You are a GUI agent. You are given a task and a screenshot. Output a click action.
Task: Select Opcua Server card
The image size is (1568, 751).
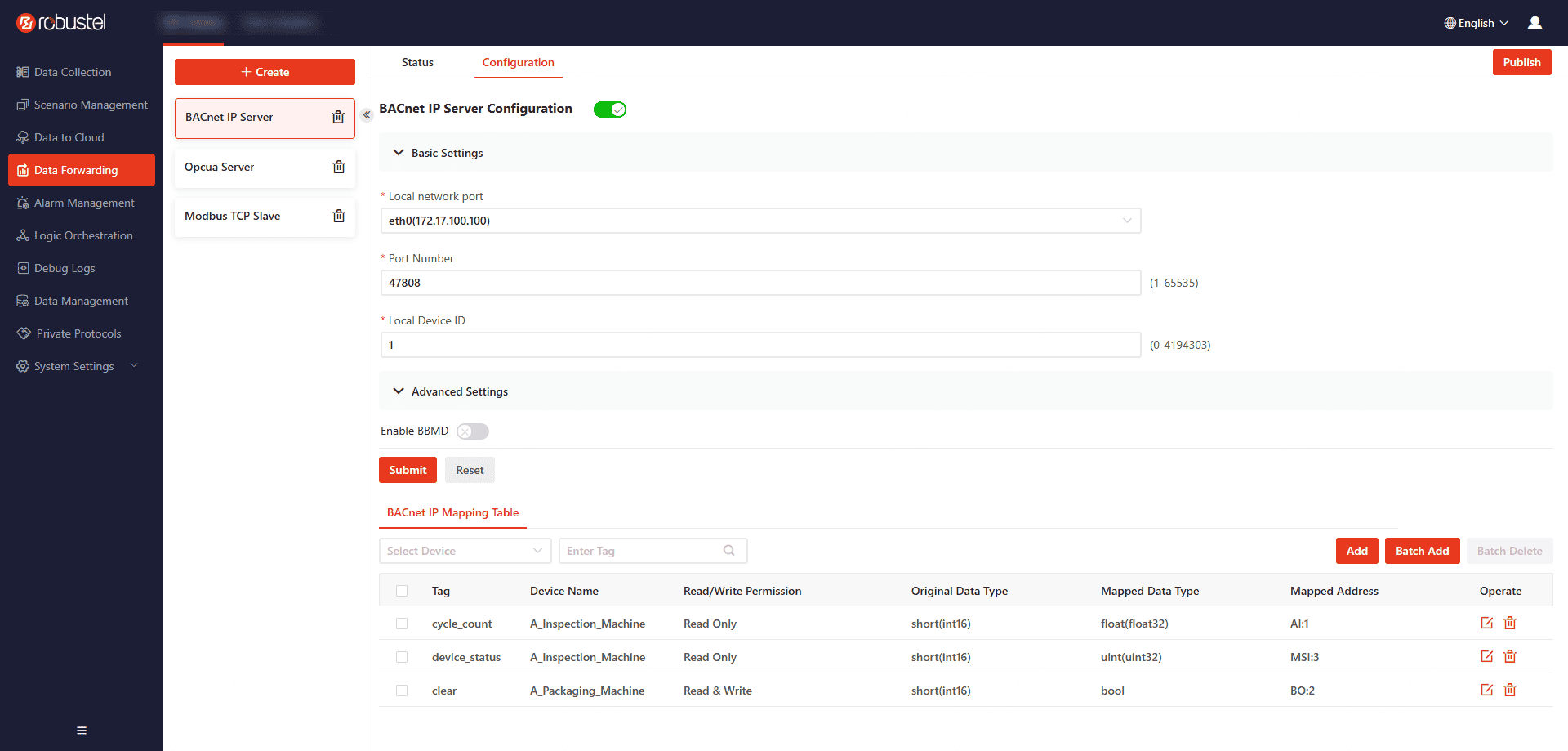coord(265,168)
